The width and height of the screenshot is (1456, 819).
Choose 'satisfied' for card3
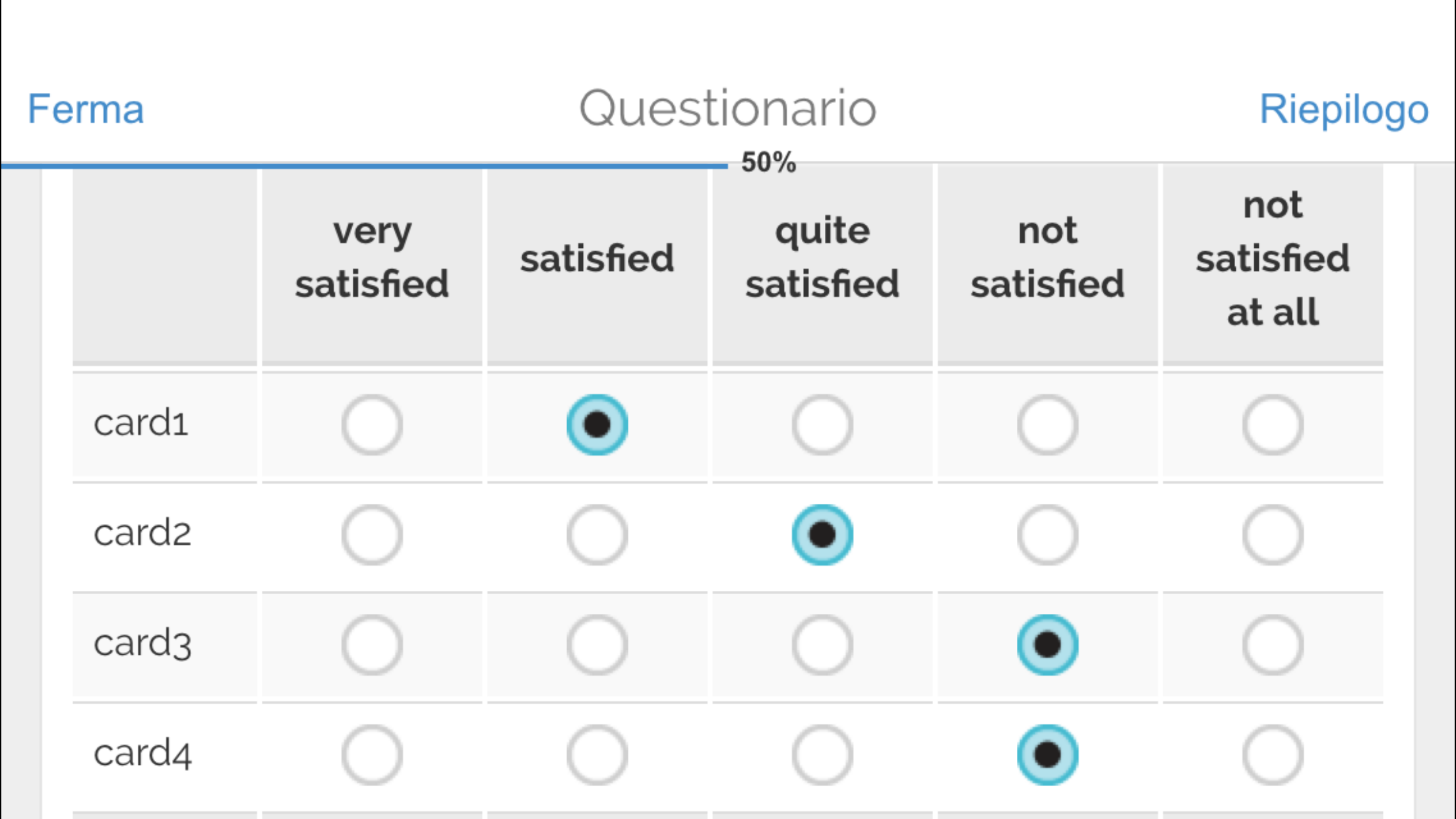[597, 645]
